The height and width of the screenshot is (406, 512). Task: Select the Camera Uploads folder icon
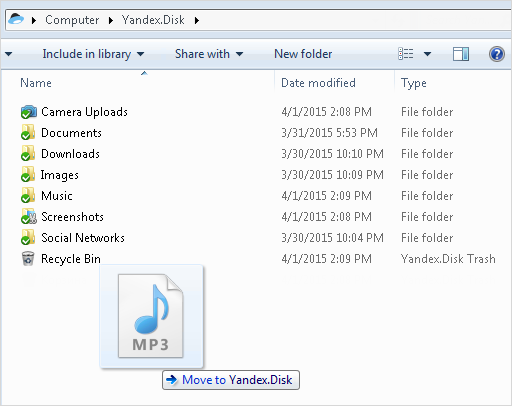tap(28, 112)
